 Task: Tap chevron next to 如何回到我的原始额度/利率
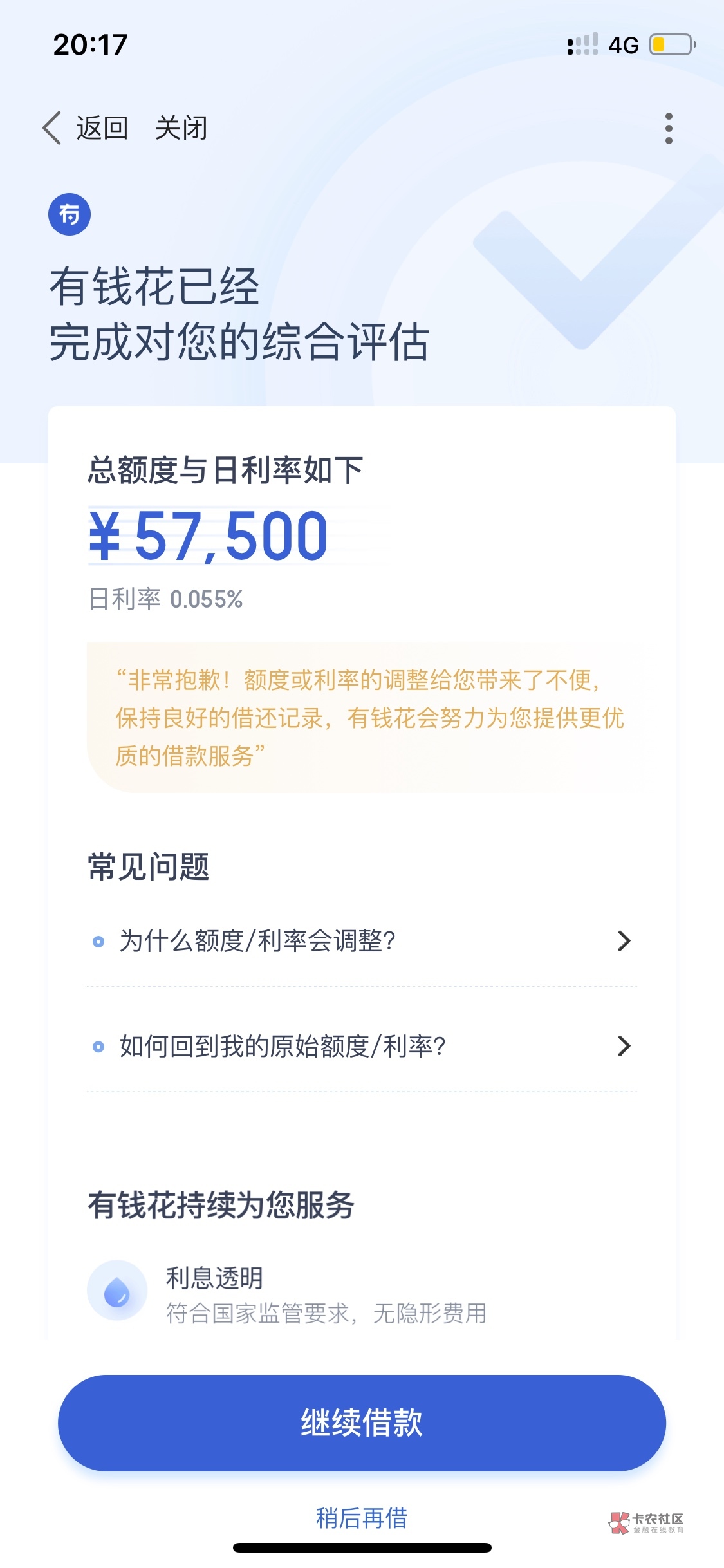(624, 1046)
